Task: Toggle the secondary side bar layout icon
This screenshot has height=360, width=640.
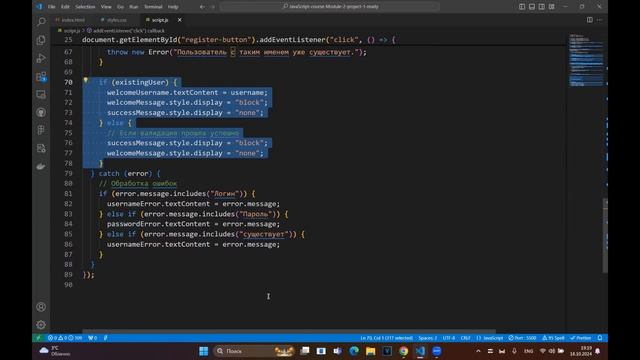Action: (x=542, y=7)
